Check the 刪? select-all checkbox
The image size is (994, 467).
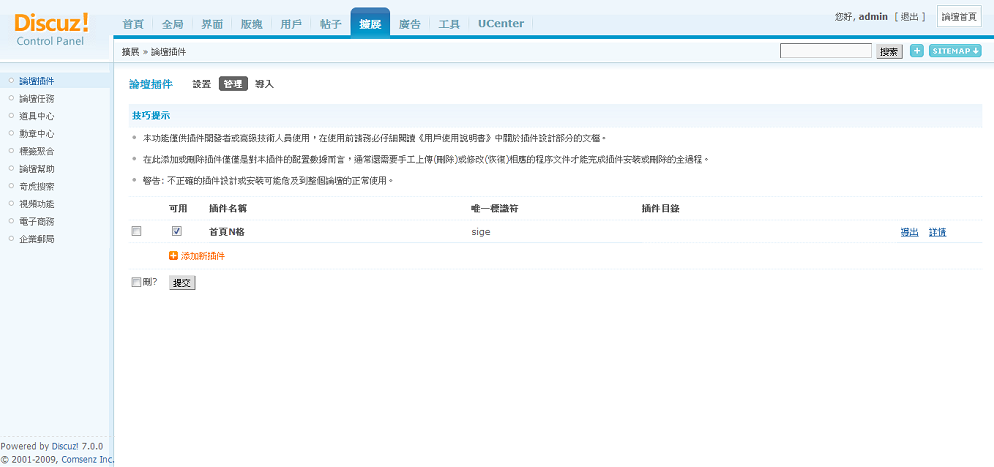pos(136,283)
